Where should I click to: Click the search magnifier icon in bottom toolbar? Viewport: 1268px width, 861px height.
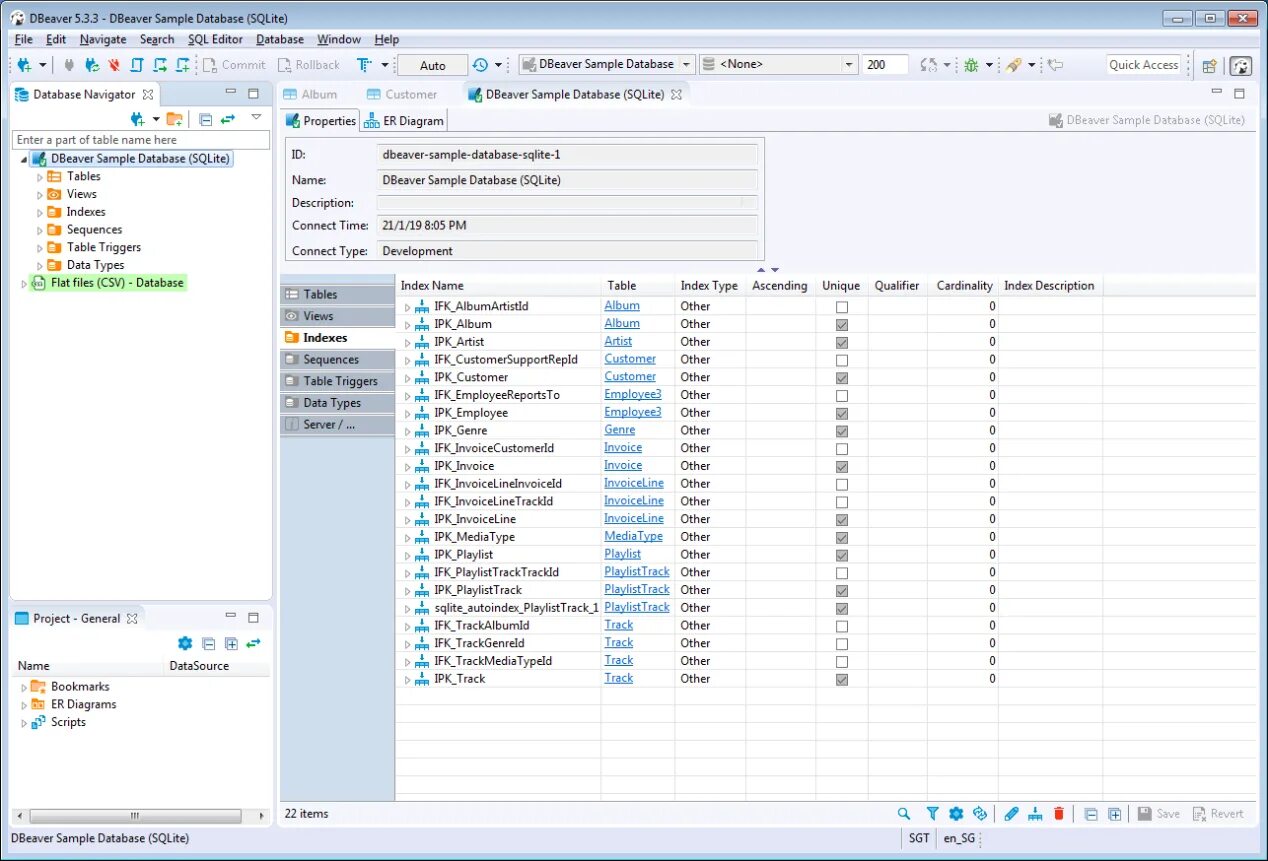pyautogui.click(x=904, y=814)
